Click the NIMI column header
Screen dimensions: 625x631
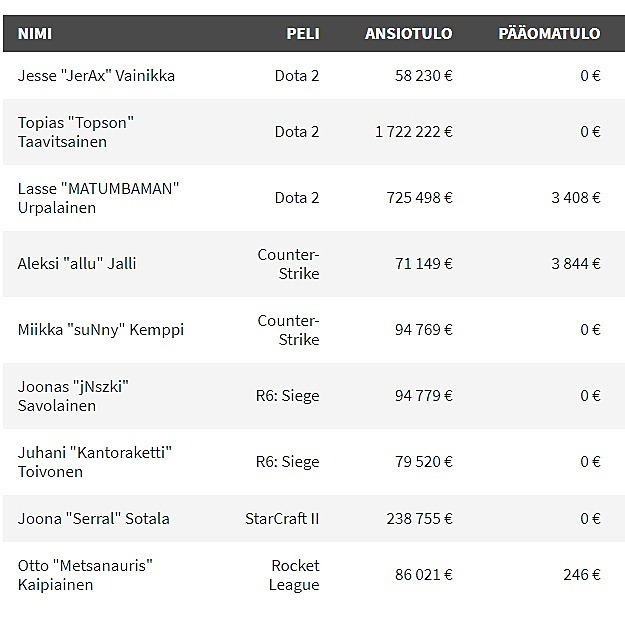coord(35,33)
